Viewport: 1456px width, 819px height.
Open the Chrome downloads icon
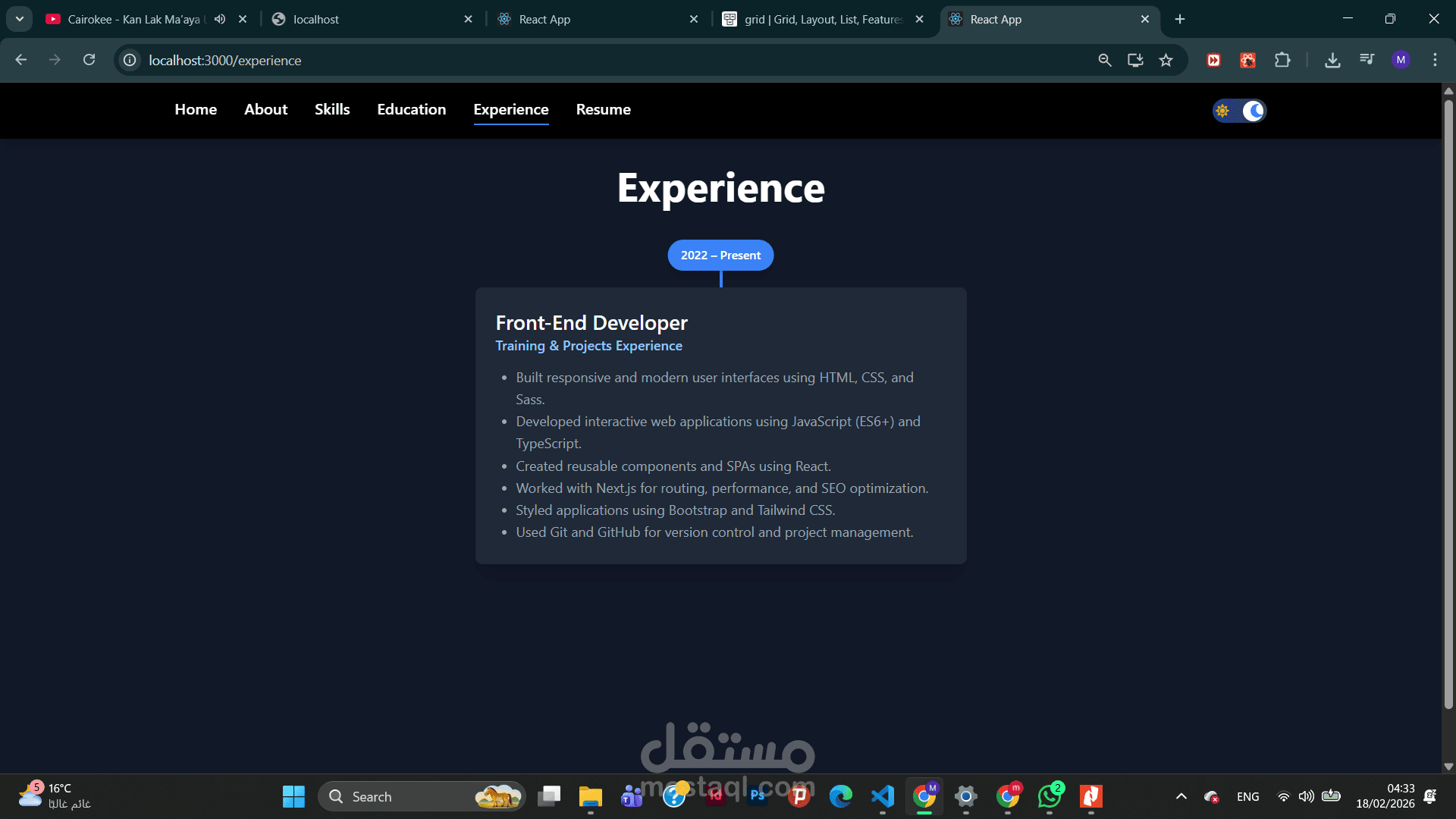coord(1332,60)
